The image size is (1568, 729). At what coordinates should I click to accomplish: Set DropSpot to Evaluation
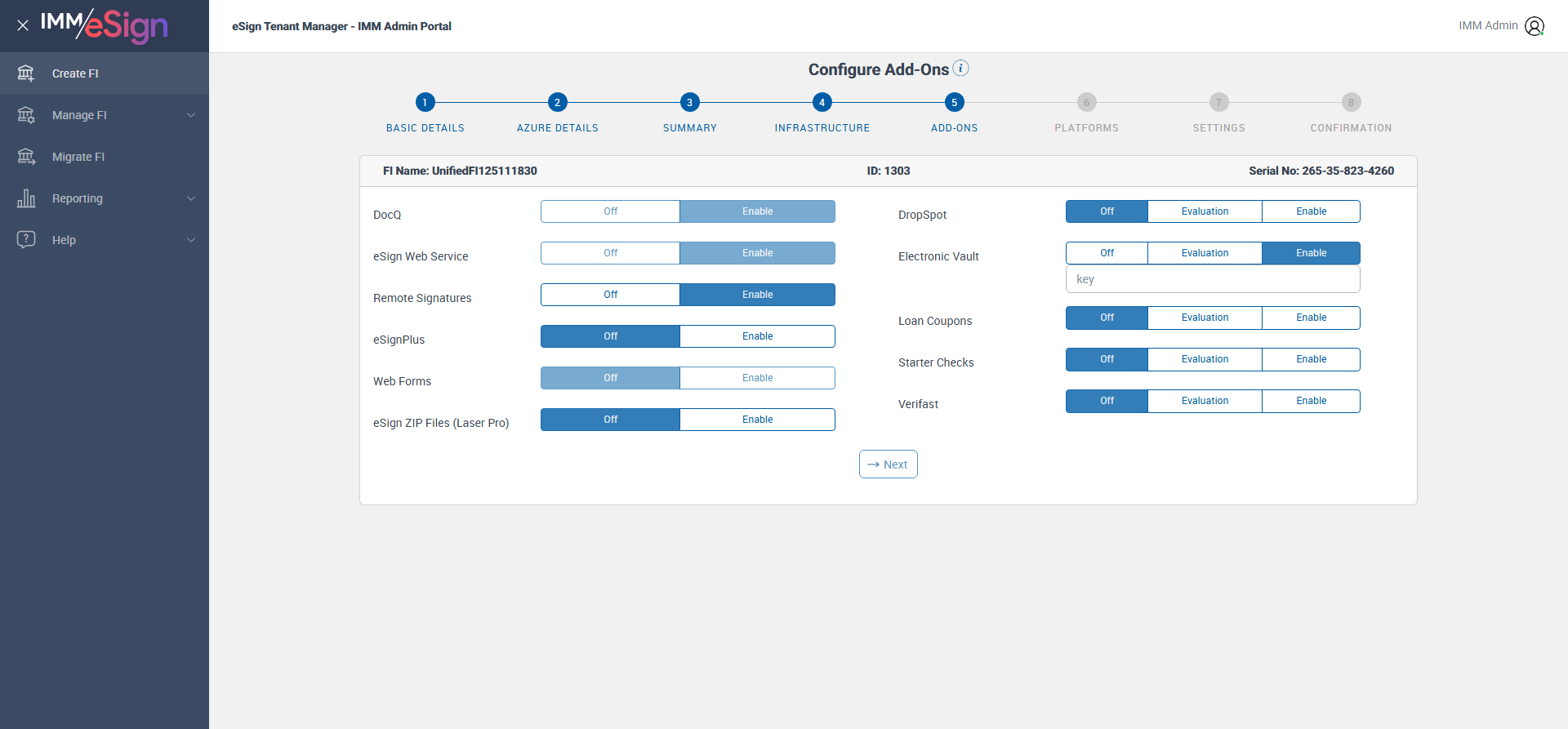(x=1205, y=211)
